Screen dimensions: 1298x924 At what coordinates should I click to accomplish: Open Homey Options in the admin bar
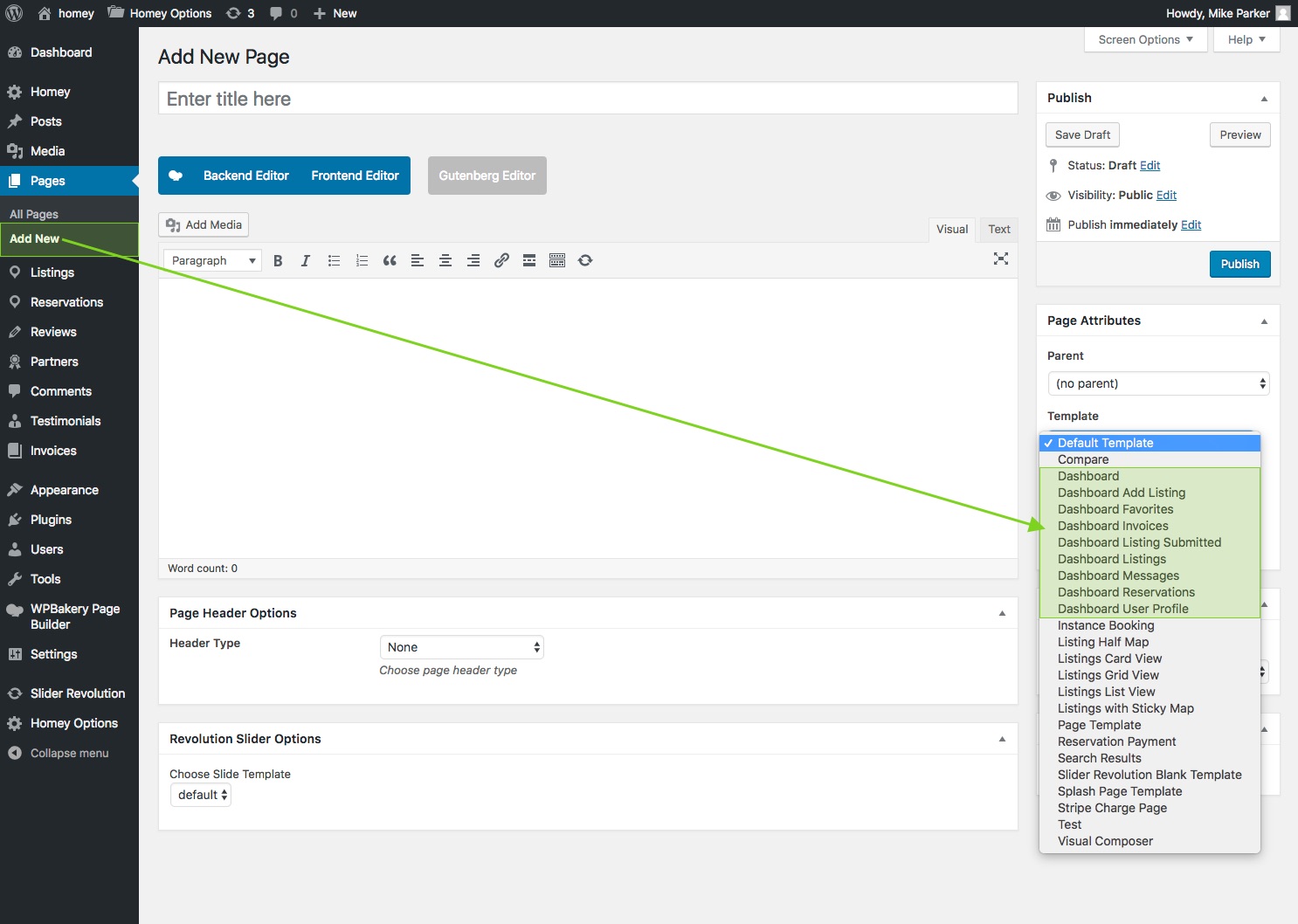pos(160,13)
